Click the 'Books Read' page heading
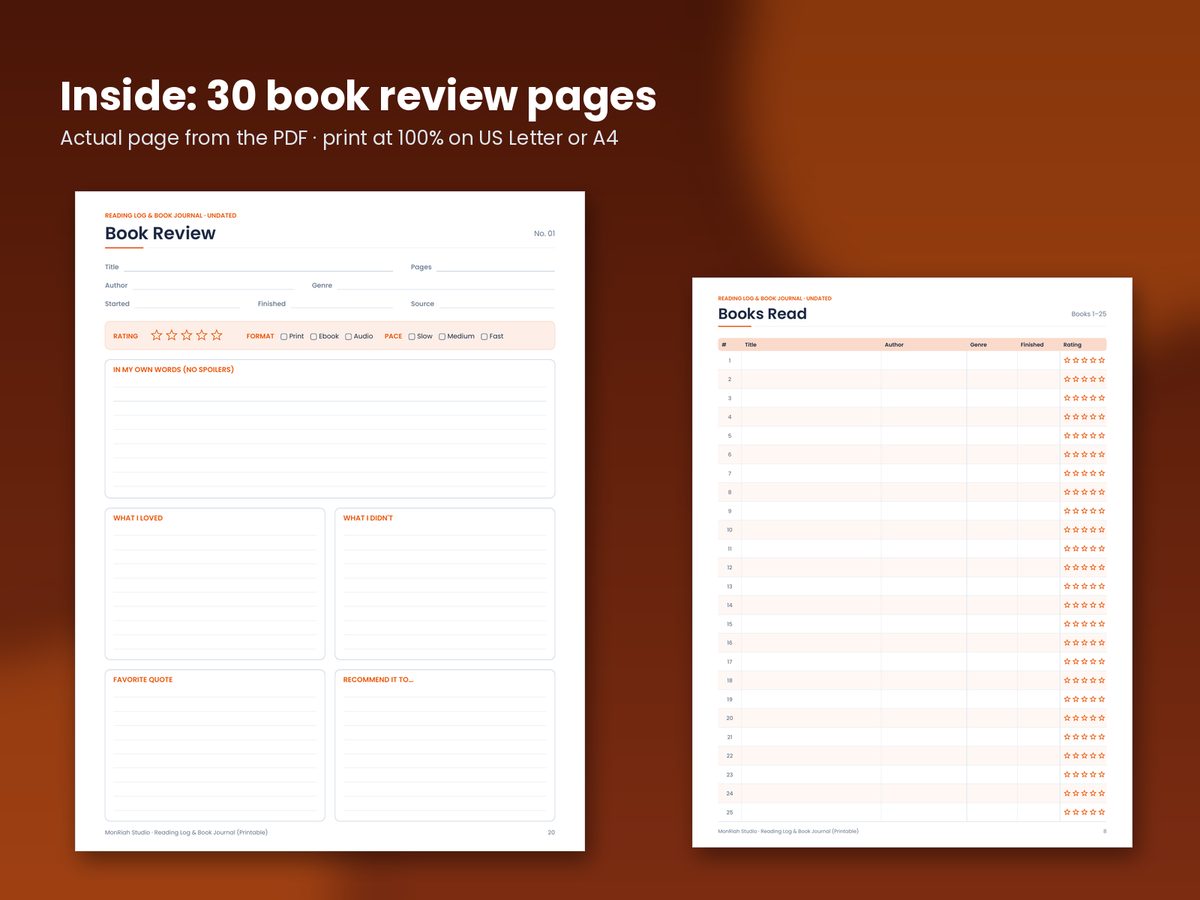This screenshot has height=900, width=1200. pos(762,314)
